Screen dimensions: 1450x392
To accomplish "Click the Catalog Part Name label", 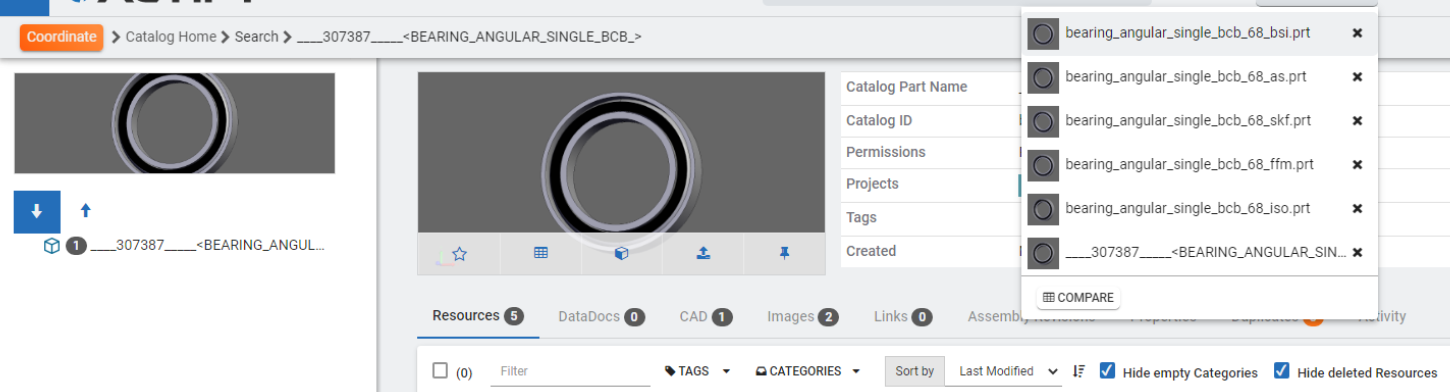I will tap(906, 87).
